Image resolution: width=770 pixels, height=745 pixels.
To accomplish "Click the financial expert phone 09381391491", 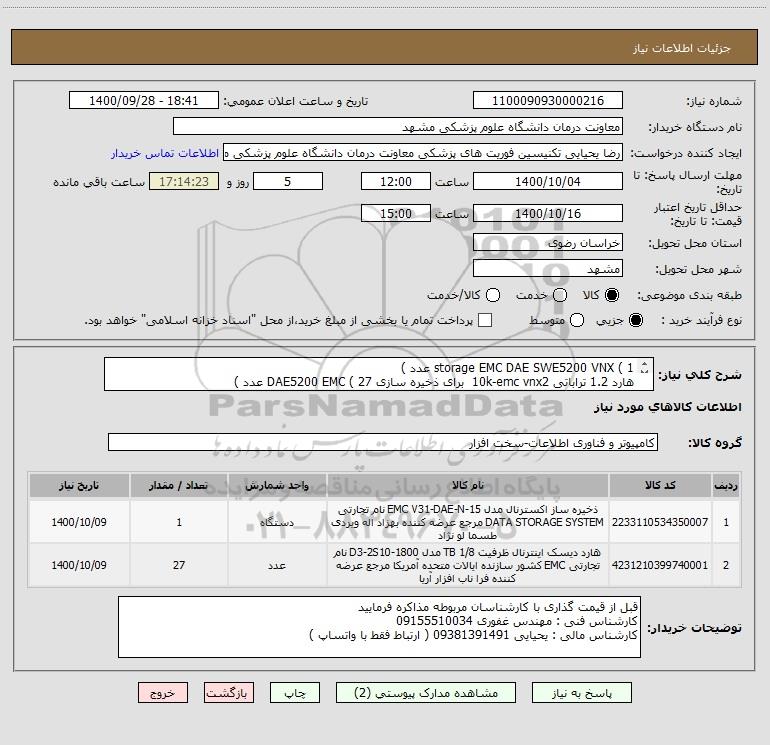I will 471,635.
